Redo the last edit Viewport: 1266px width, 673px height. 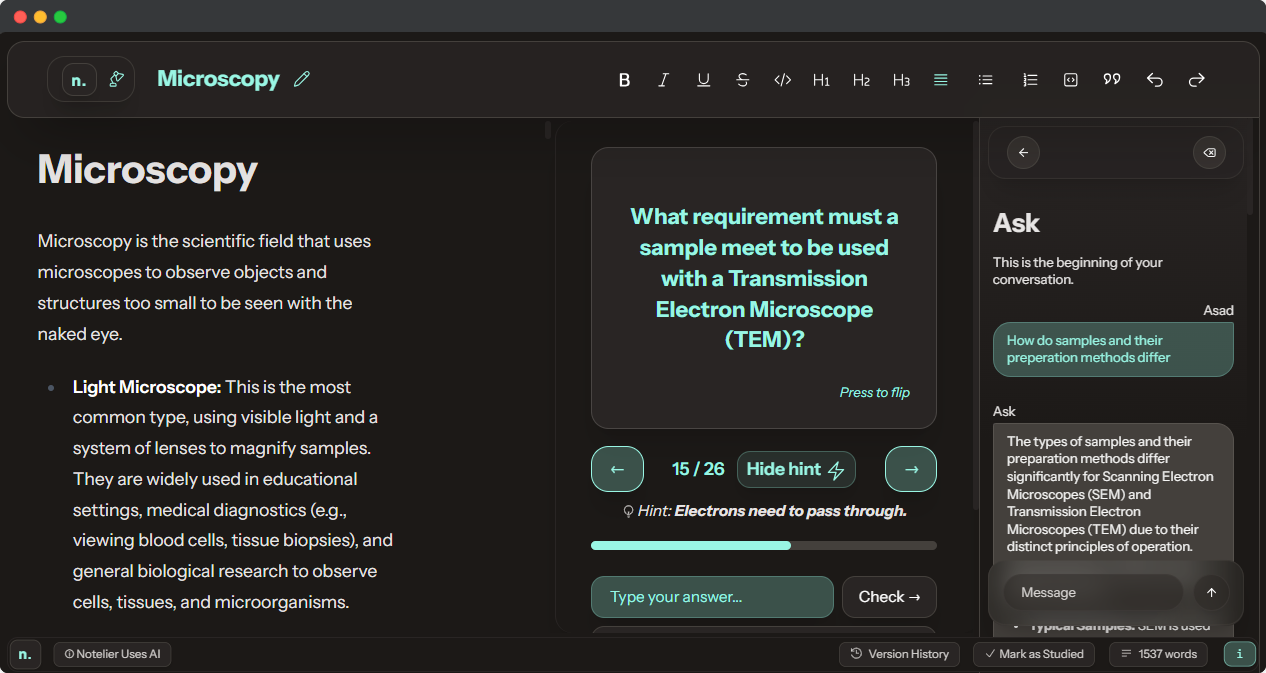point(1196,80)
